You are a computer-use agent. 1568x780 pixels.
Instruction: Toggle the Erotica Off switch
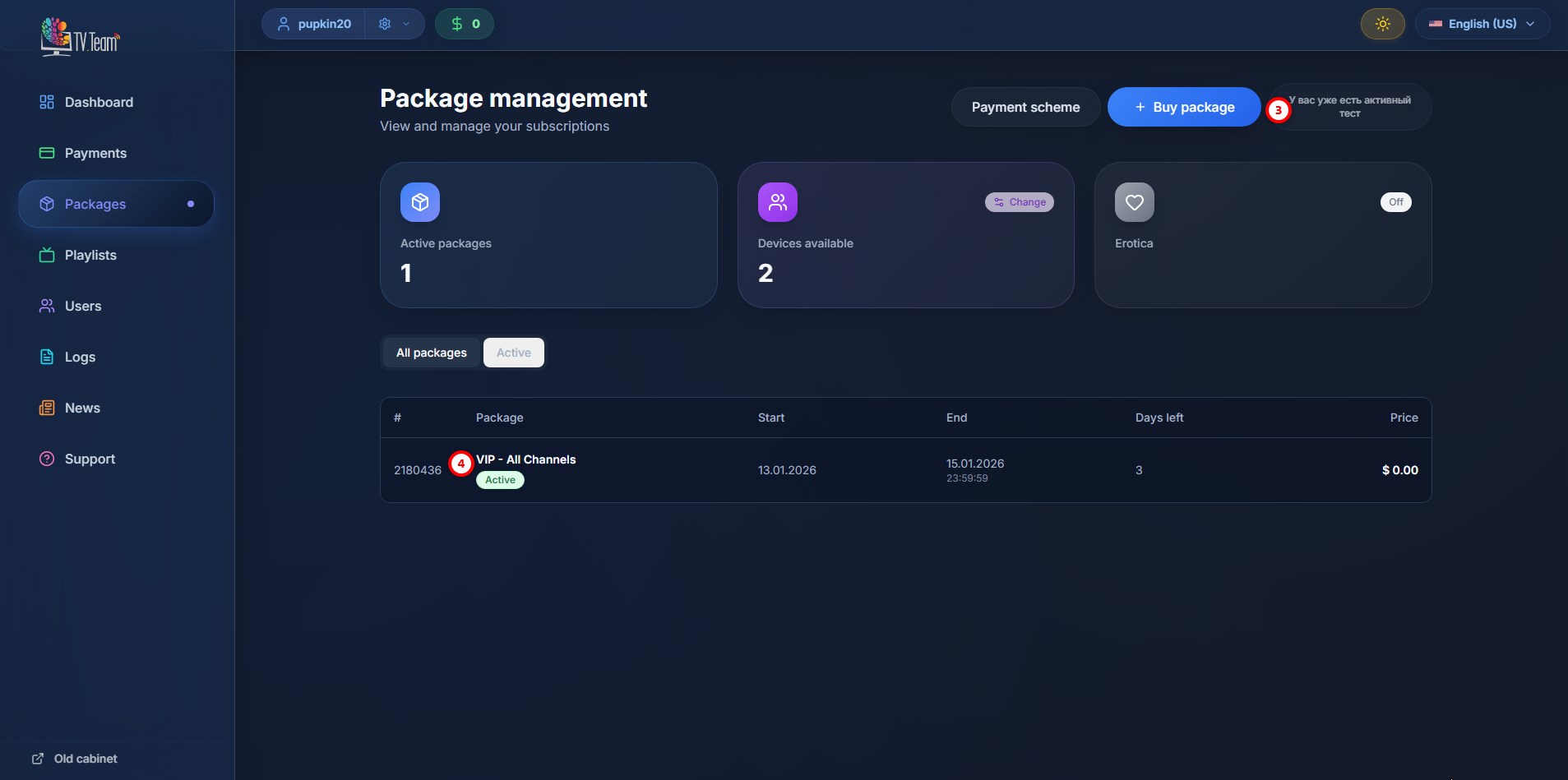pyautogui.click(x=1395, y=202)
